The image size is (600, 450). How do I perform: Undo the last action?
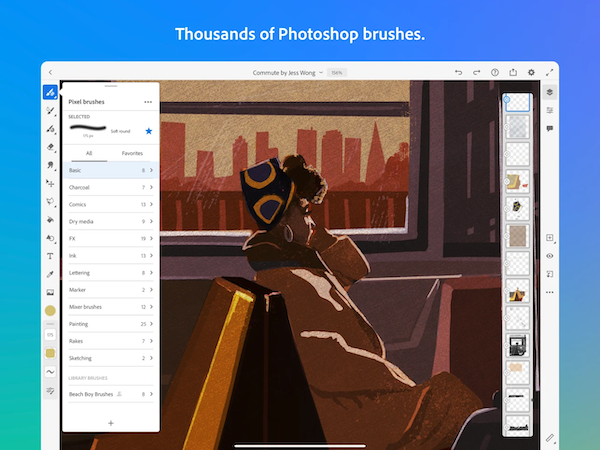pos(458,72)
